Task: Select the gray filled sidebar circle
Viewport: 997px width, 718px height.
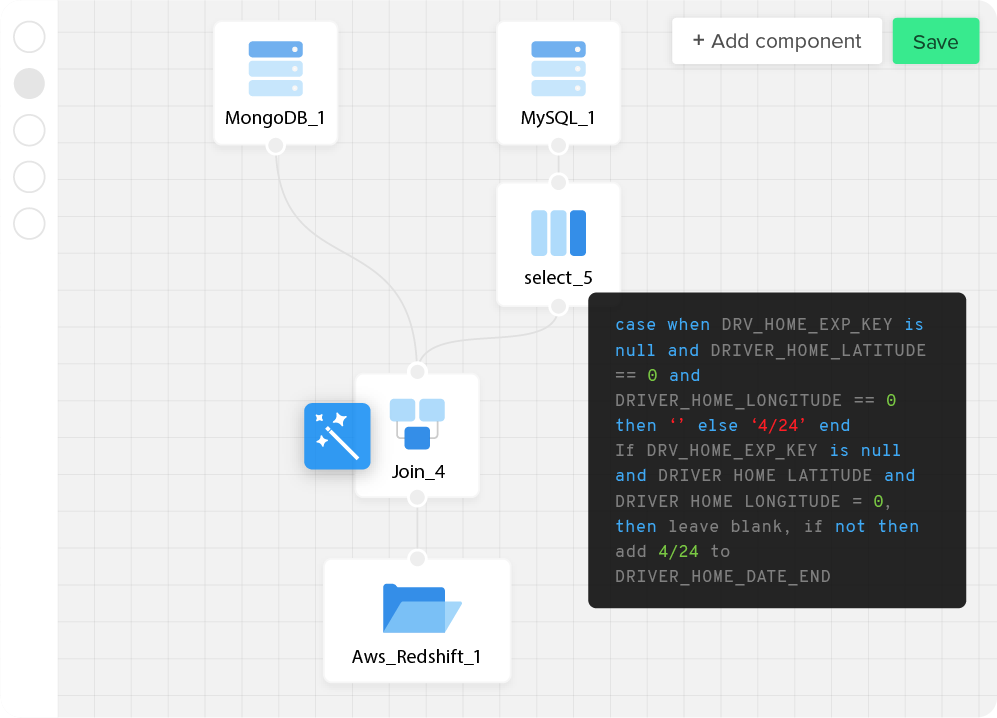Action: click(29, 84)
